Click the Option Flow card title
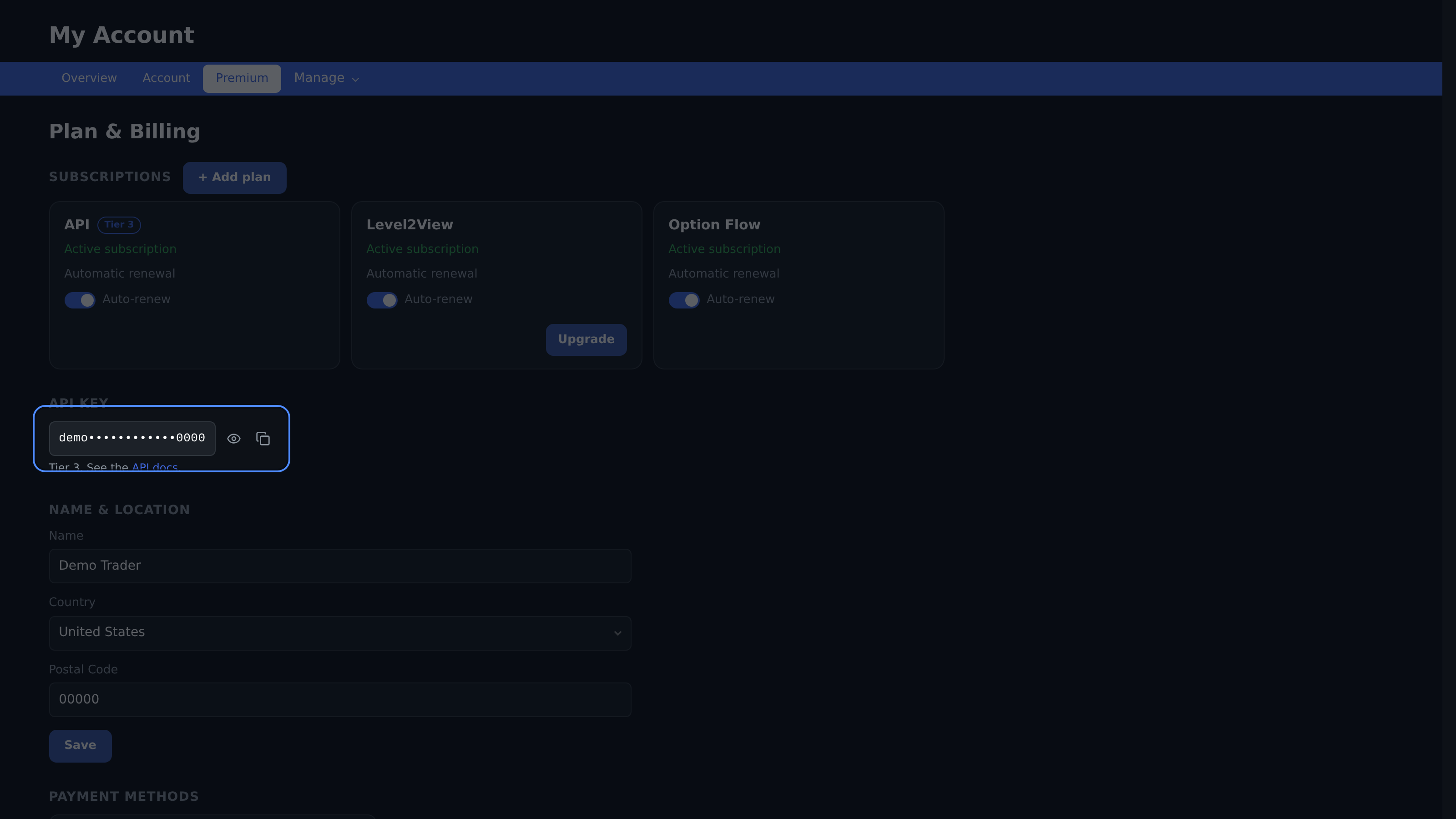This screenshot has width=1456, height=819. coord(714,225)
